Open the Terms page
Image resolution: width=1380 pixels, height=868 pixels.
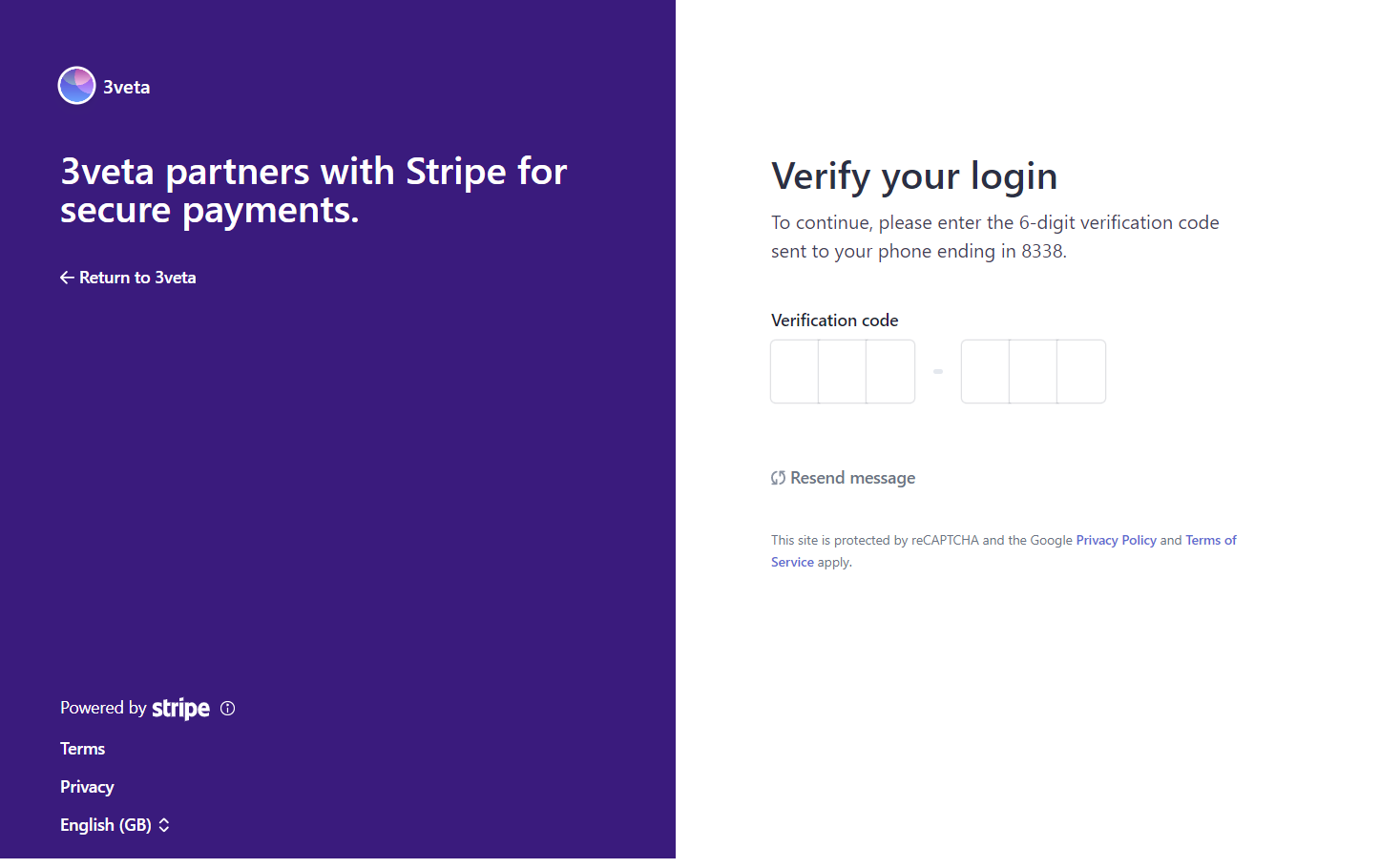(x=82, y=748)
